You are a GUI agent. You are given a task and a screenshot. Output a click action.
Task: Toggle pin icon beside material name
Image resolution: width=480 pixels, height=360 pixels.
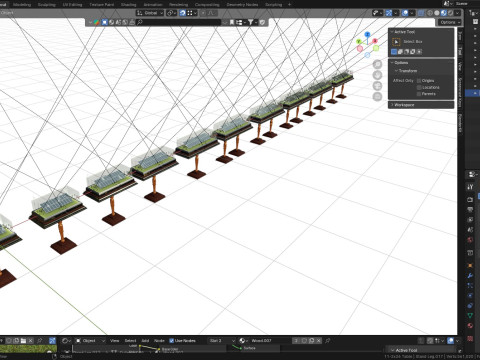[x=328, y=341]
